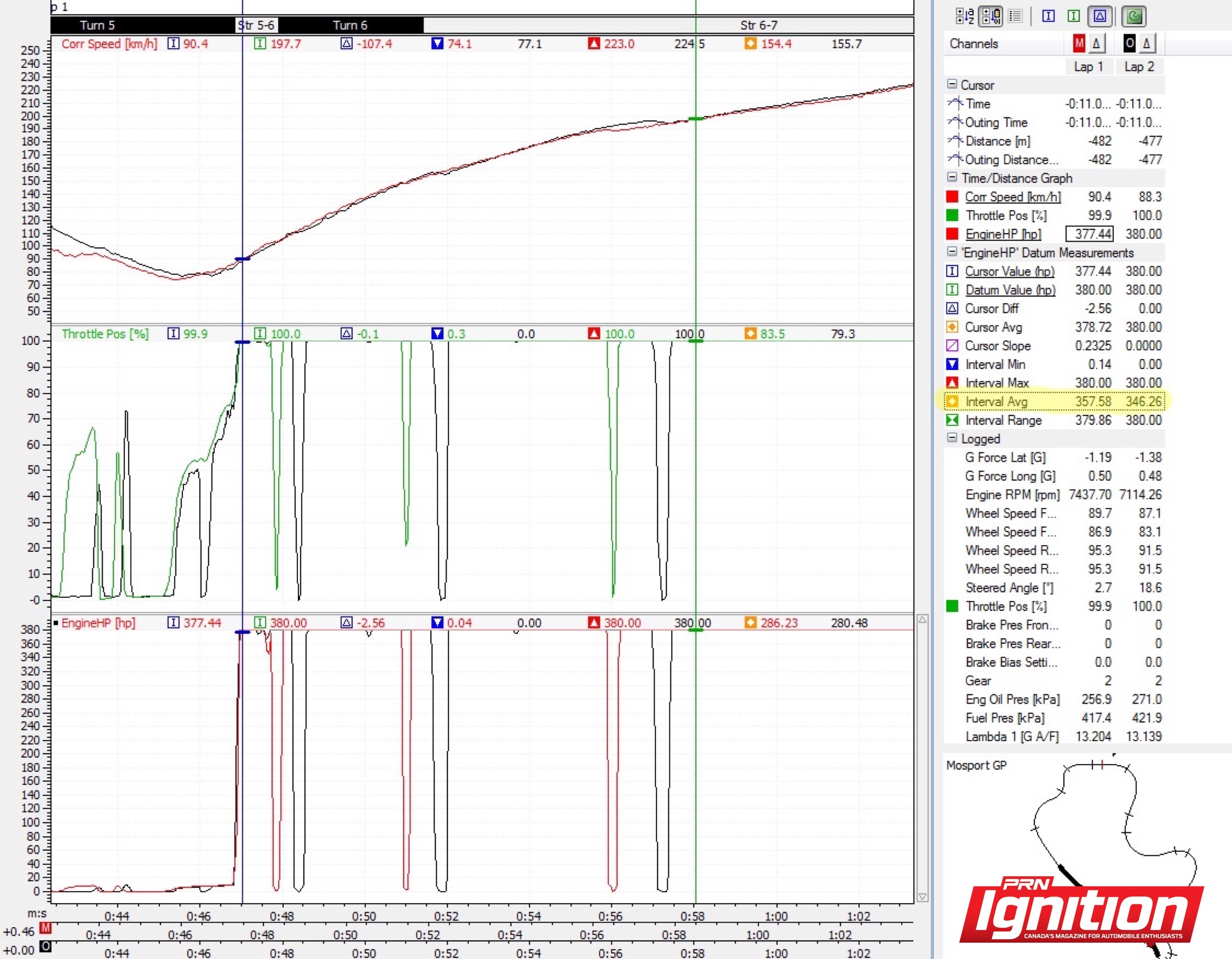Click the Datum Value green I icon in list
This screenshot has width=1232, height=959.
(x=952, y=290)
